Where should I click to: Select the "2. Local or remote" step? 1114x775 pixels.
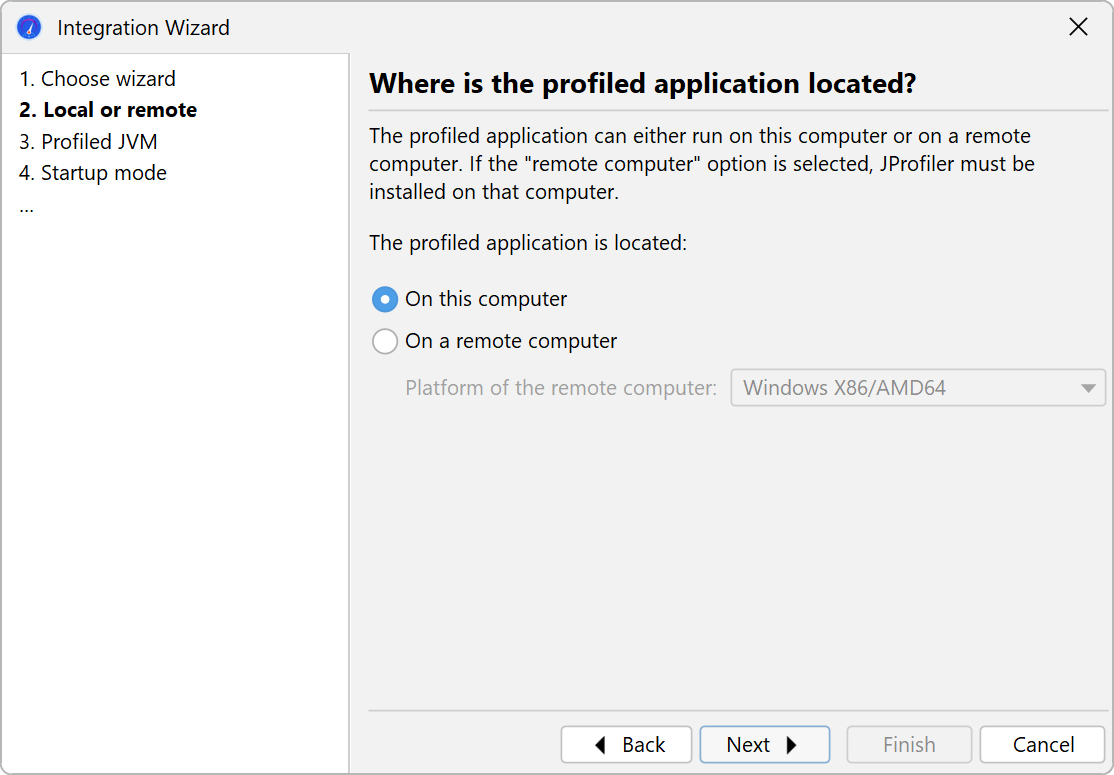point(108,110)
